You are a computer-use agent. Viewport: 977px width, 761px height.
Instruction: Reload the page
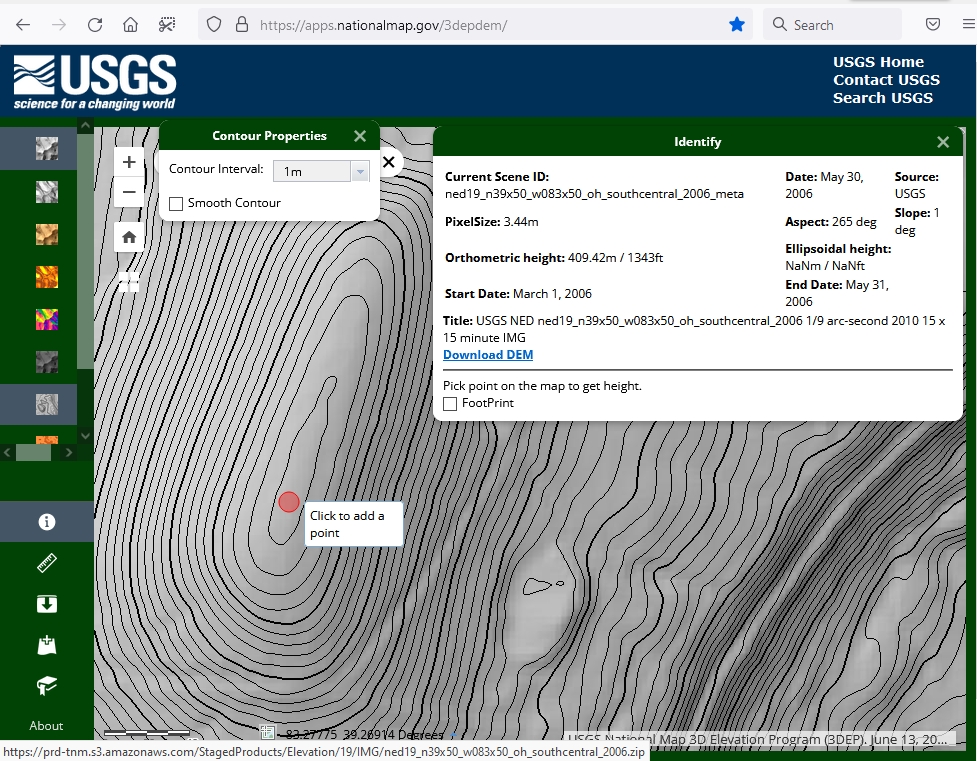(95, 25)
